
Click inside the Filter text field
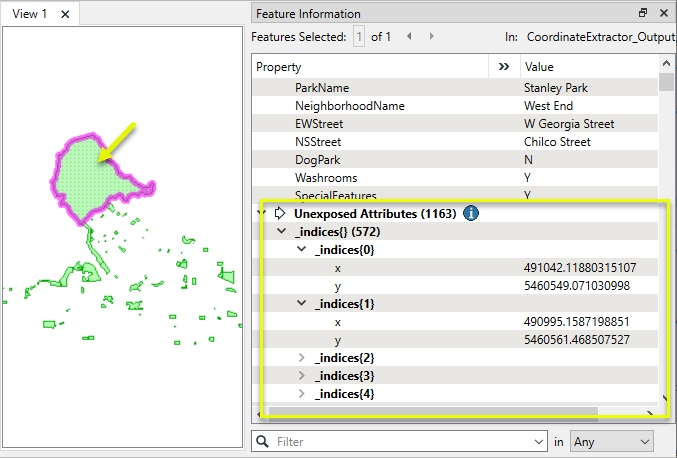click(400, 441)
